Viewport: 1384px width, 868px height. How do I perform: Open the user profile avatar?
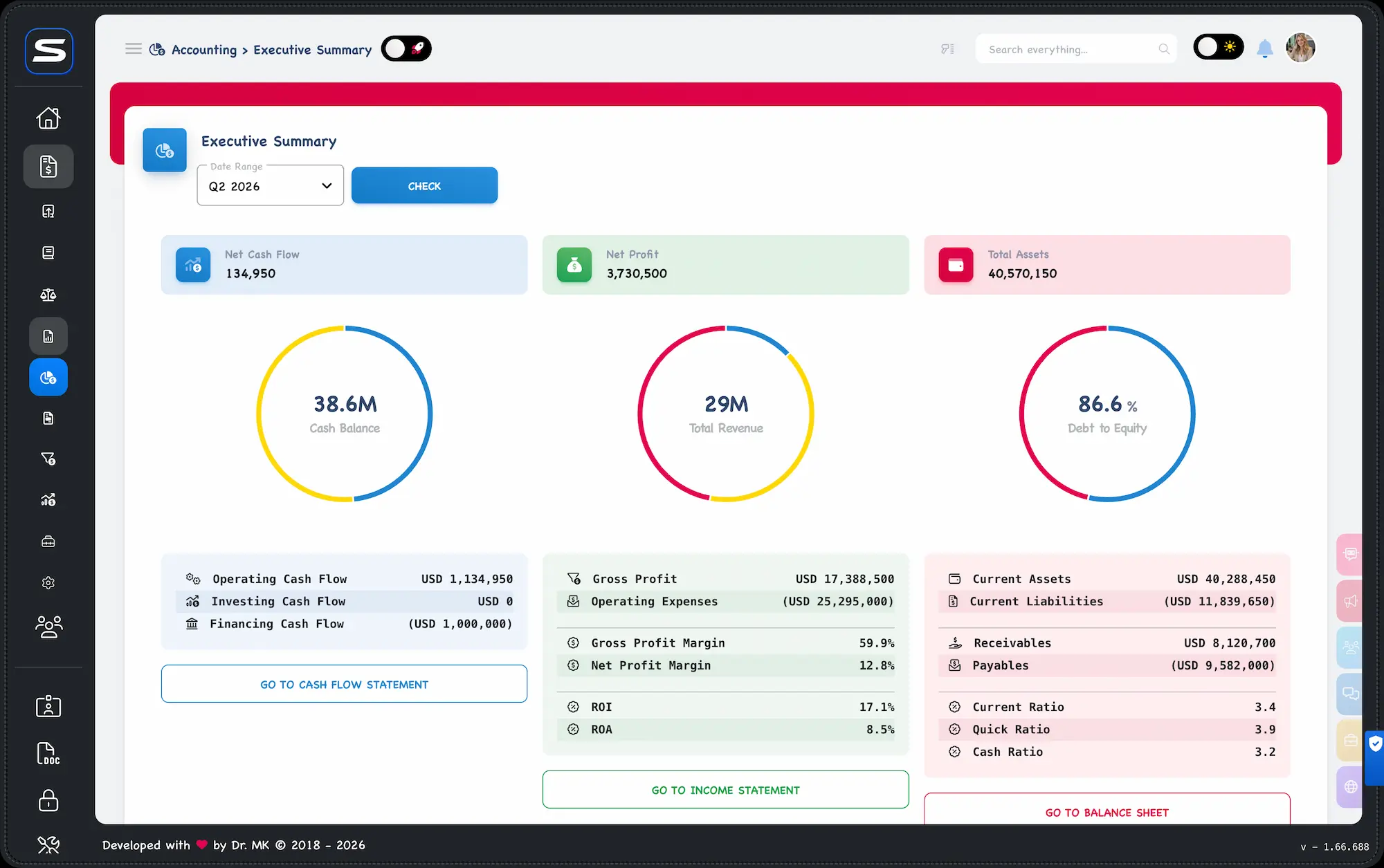(x=1300, y=48)
